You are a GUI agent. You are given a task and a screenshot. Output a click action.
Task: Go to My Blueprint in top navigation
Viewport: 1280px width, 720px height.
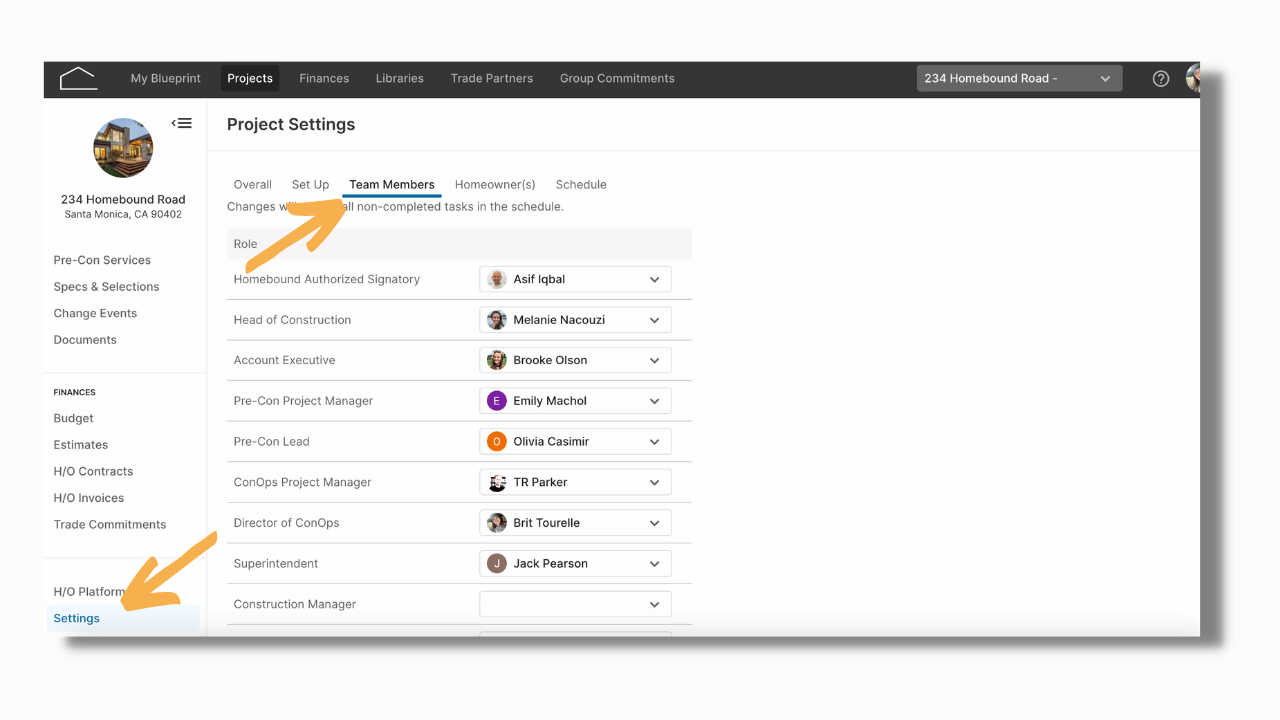tap(166, 78)
